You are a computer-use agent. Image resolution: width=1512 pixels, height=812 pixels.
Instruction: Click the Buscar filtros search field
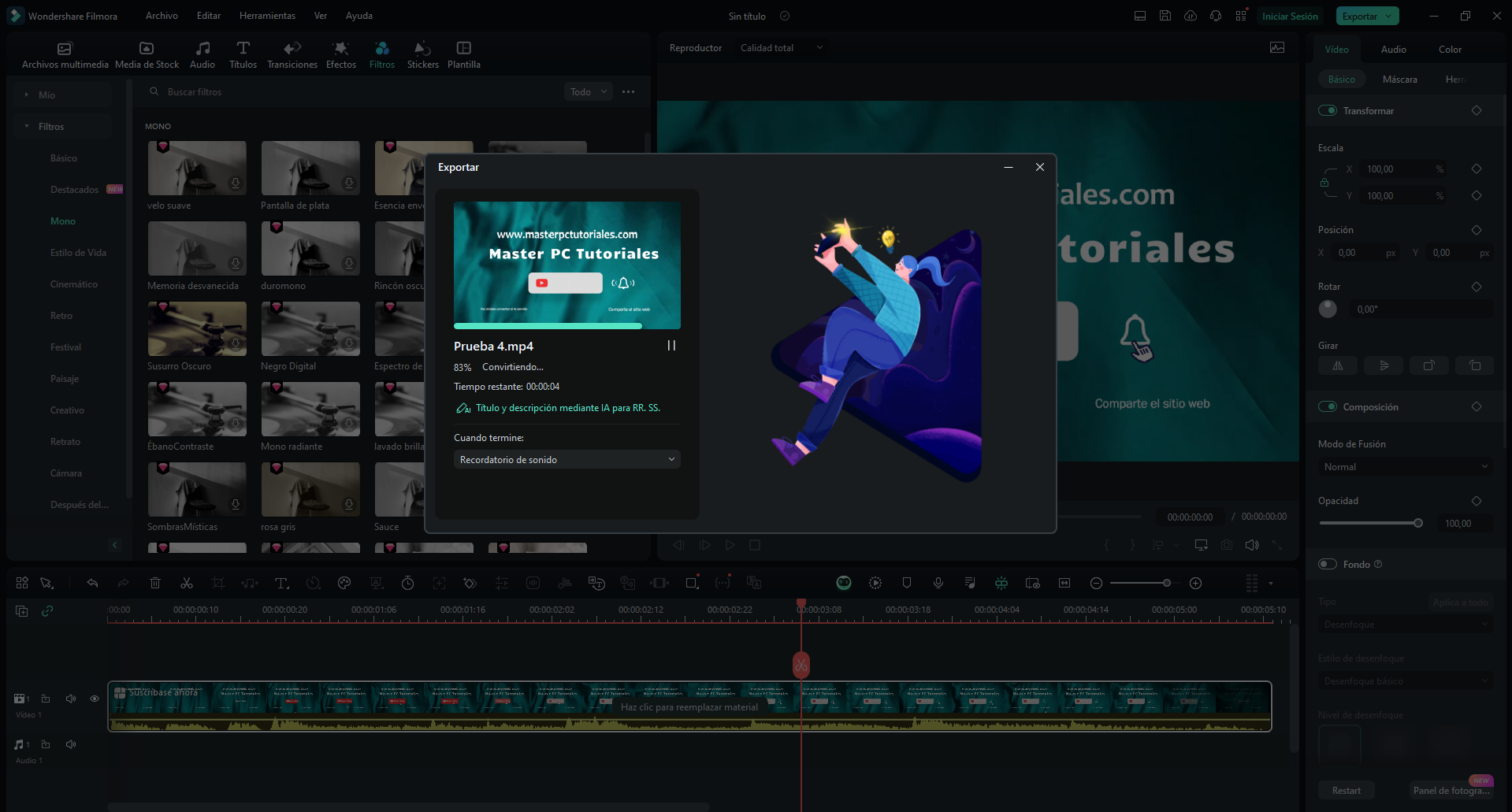[353, 91]
